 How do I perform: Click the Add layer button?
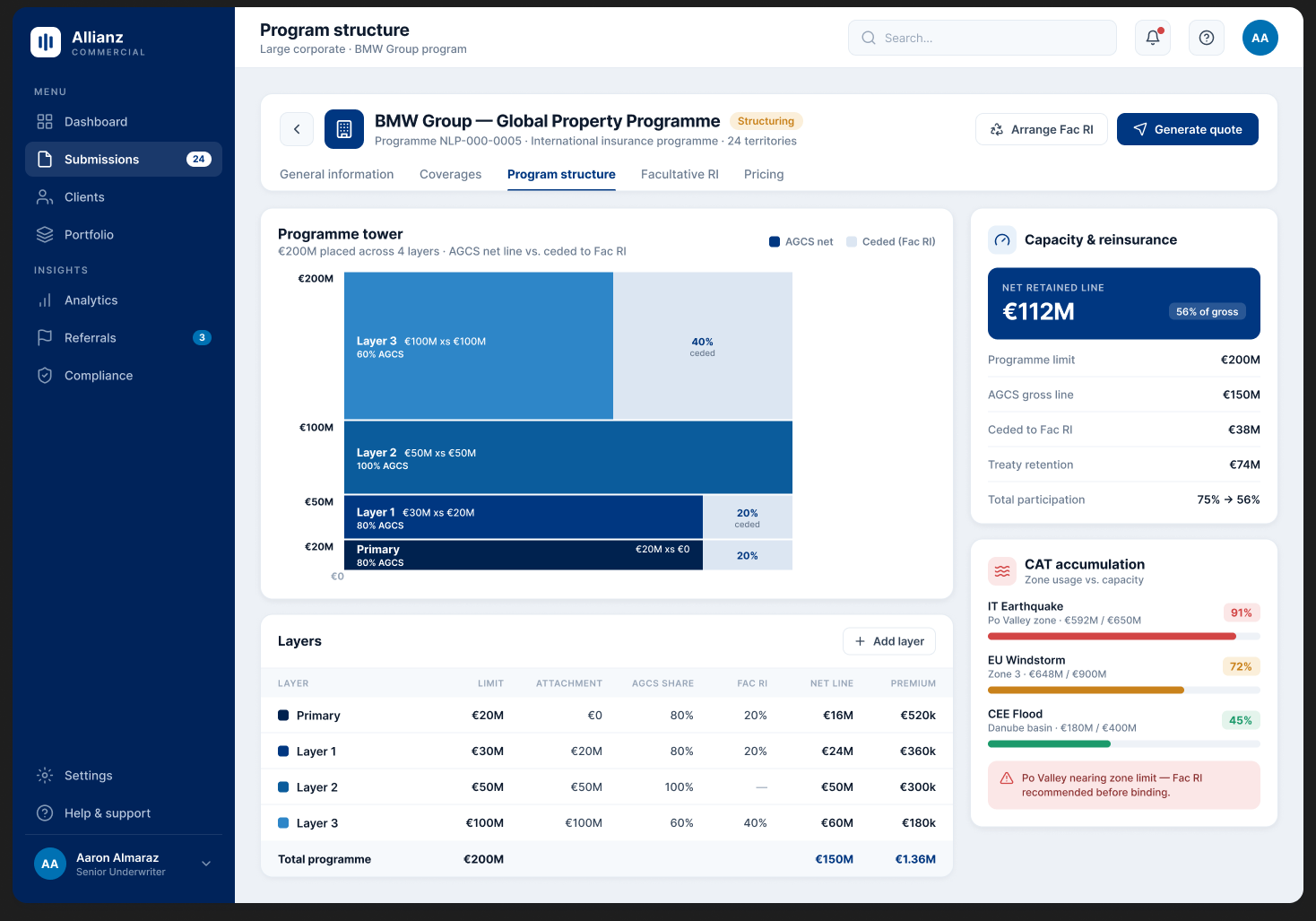[x=889, y=641]
